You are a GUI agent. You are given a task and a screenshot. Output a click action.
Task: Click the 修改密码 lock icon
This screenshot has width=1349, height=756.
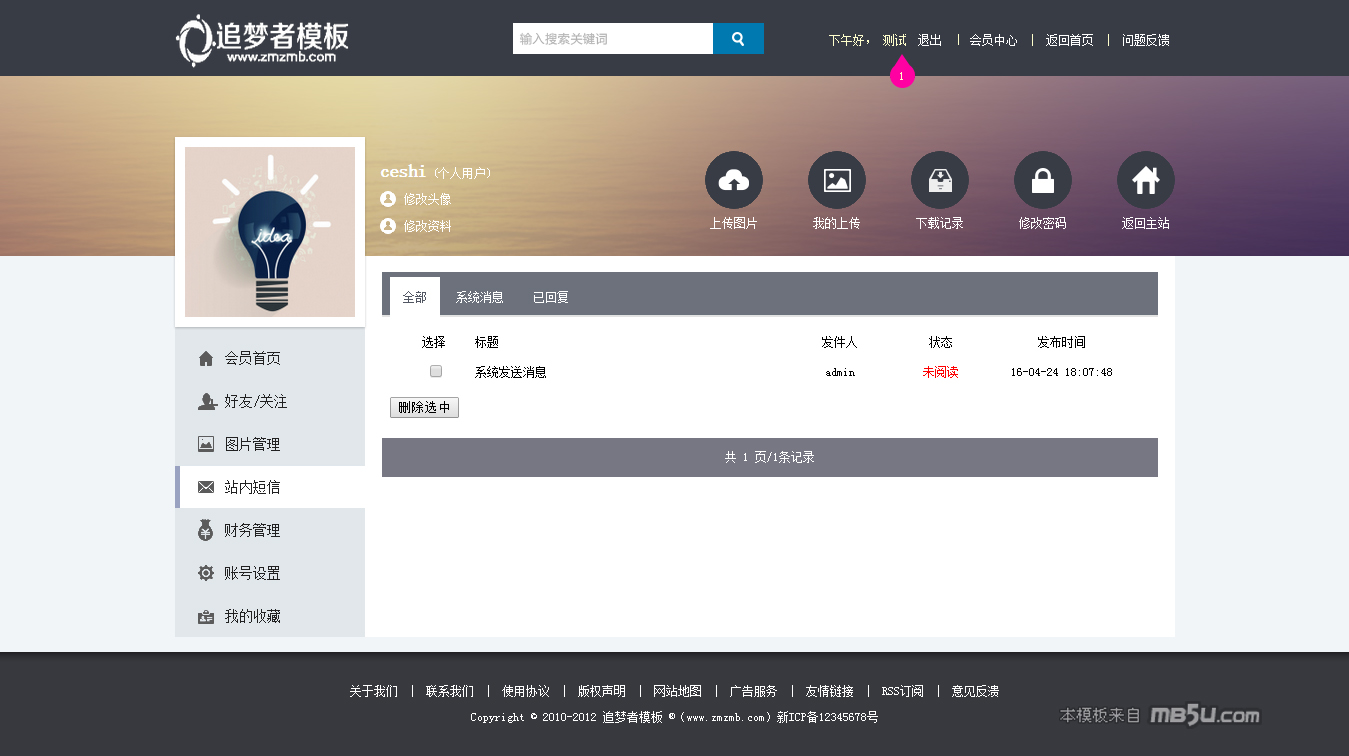[1042, 181]
